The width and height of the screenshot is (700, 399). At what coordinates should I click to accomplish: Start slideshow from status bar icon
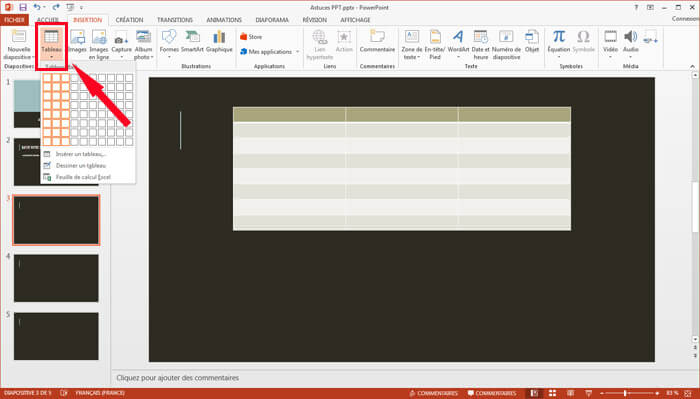[589, 393]
